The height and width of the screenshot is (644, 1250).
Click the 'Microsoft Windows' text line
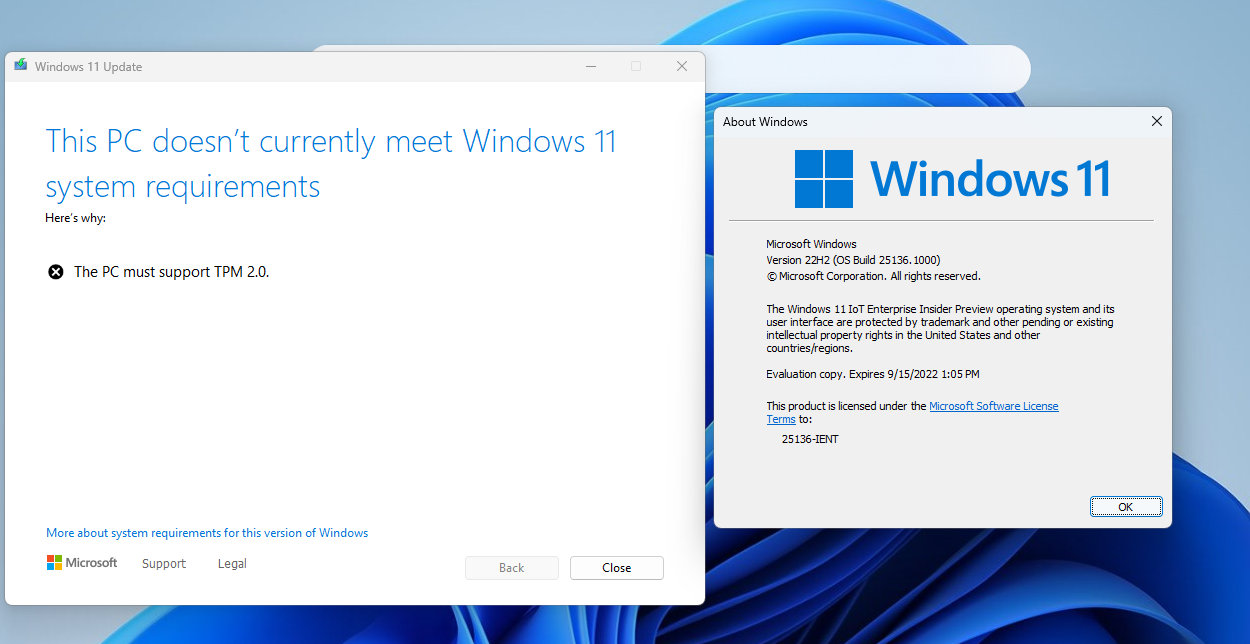(x=811, y=244)
